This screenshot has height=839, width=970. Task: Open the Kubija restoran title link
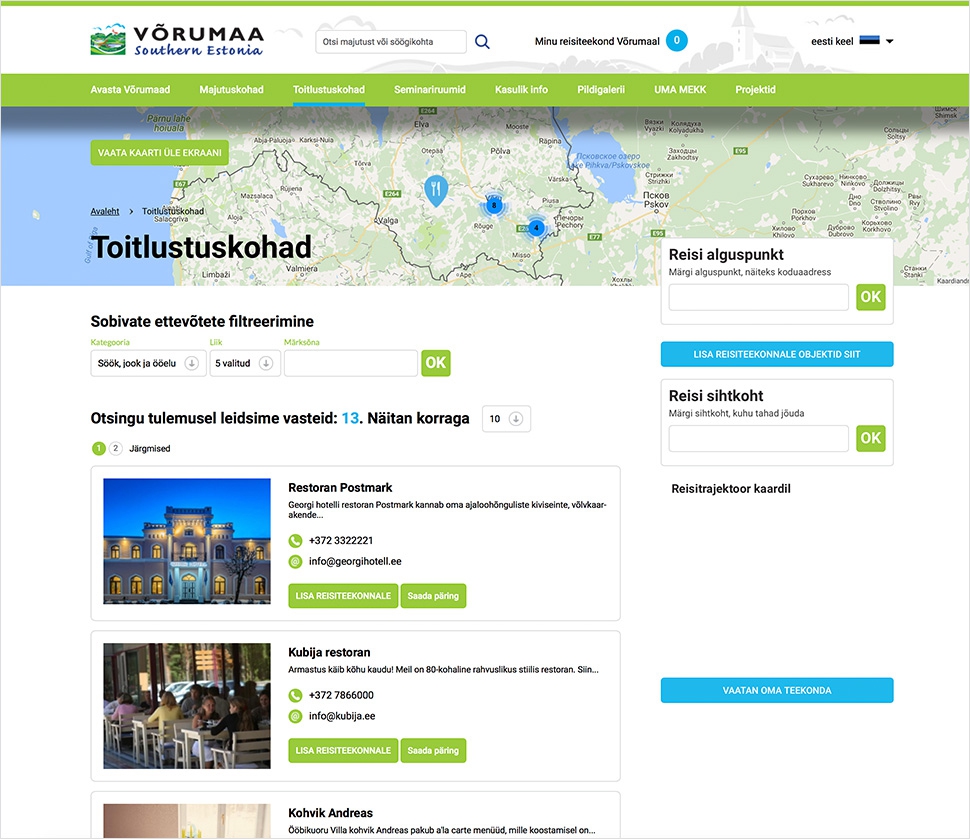[x=329, y=652]
